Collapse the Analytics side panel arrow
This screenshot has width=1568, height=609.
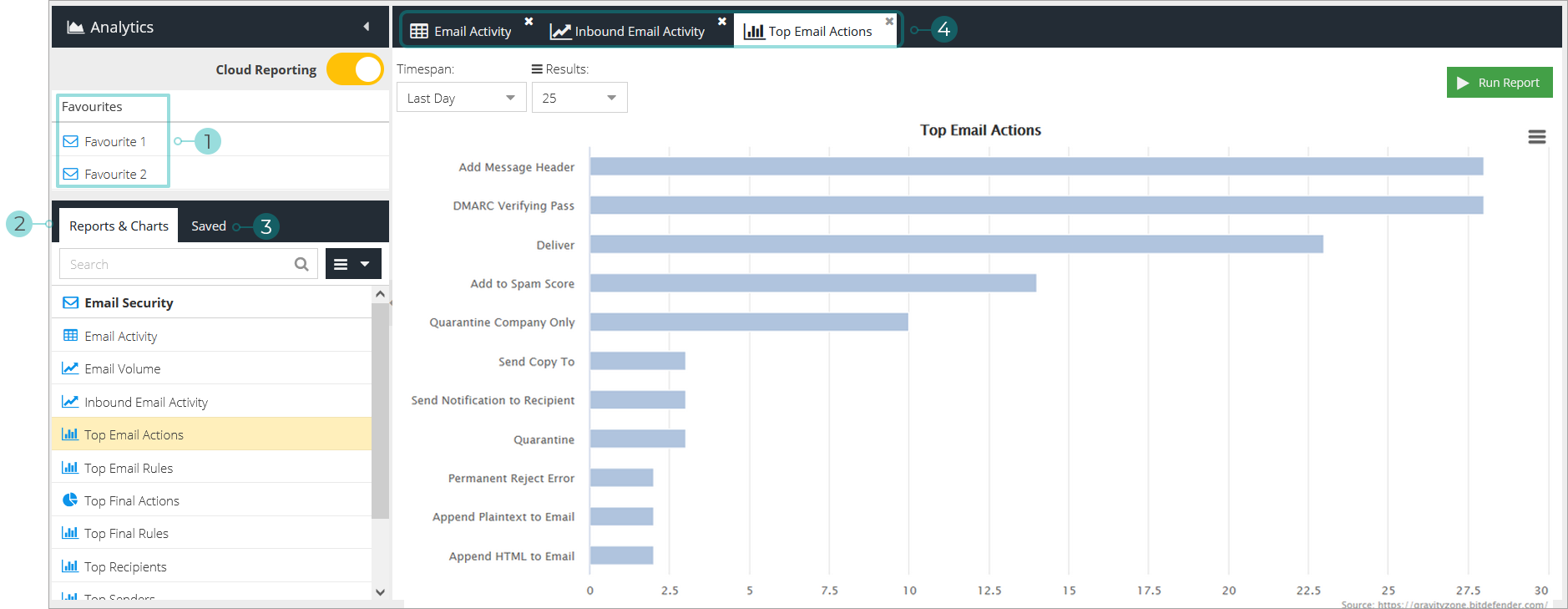[367, 27]
